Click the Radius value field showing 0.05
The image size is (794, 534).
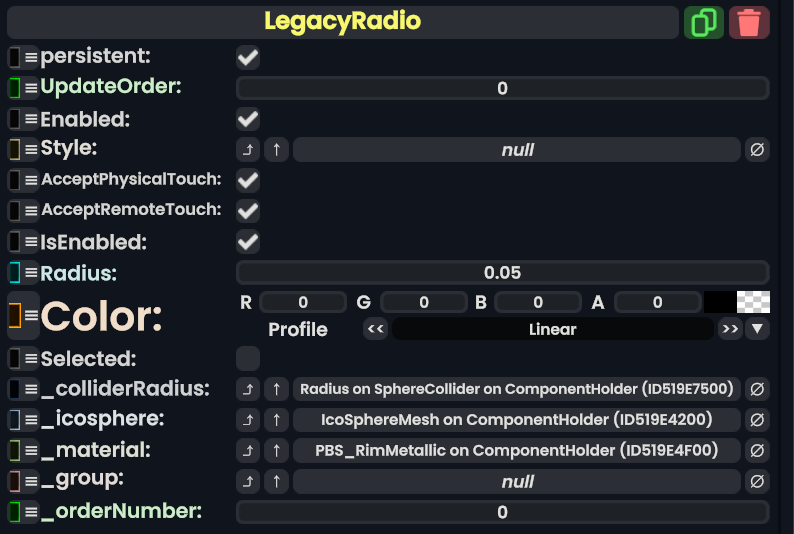tap(502, 272)
